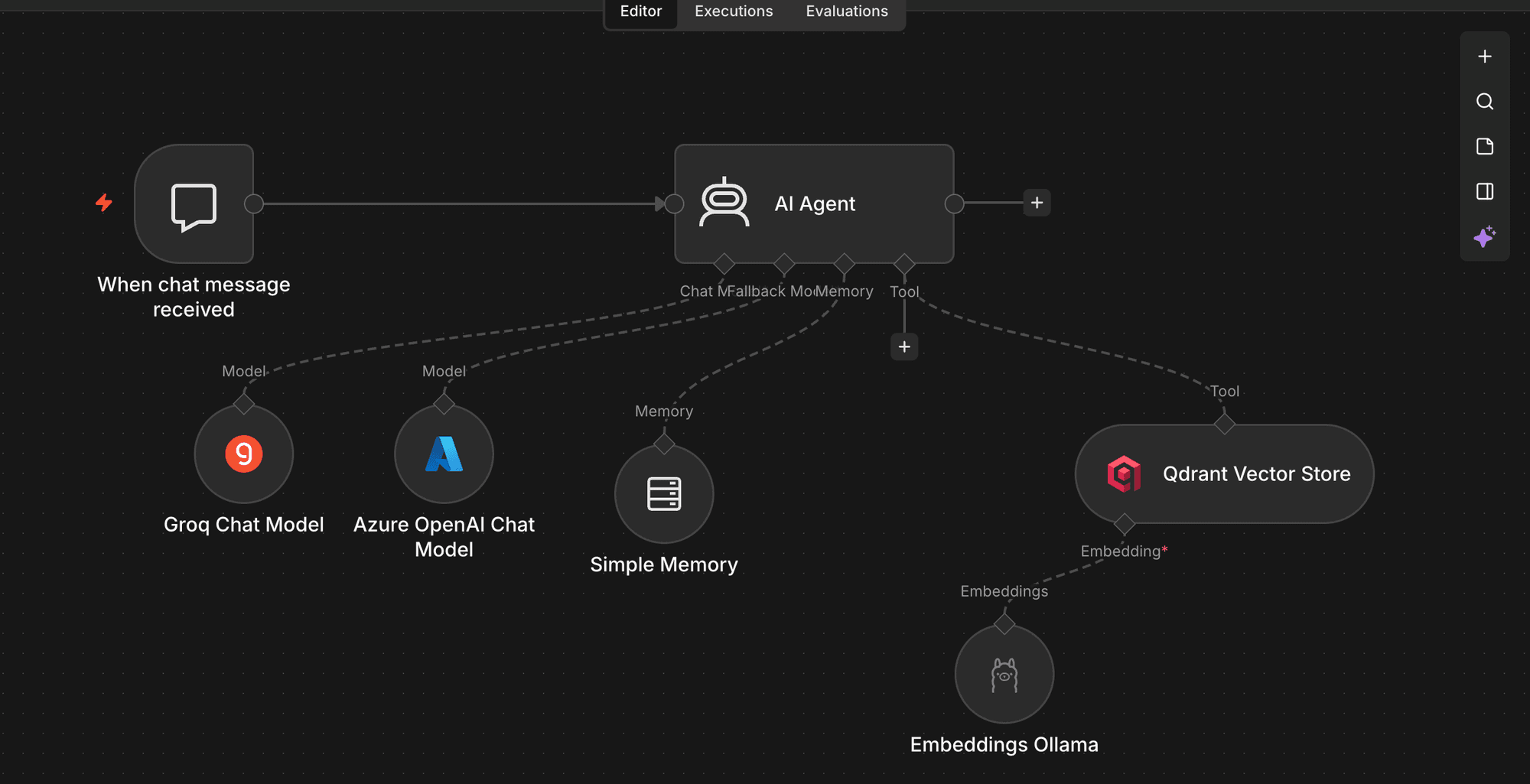
Task: Select the AI Agent robot icon
Action: (x=724, y=203)
